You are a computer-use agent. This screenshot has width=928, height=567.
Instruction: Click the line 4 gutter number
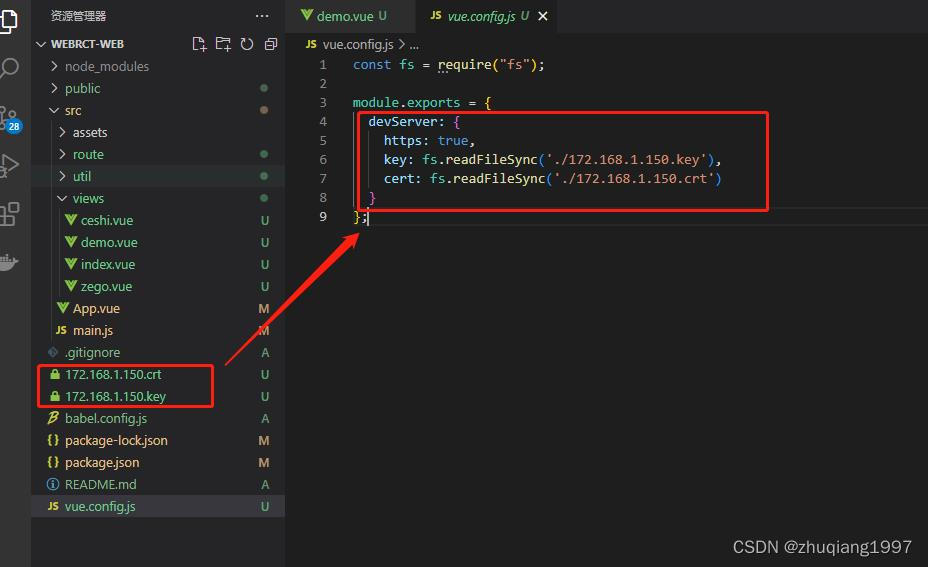pos(323,121)
